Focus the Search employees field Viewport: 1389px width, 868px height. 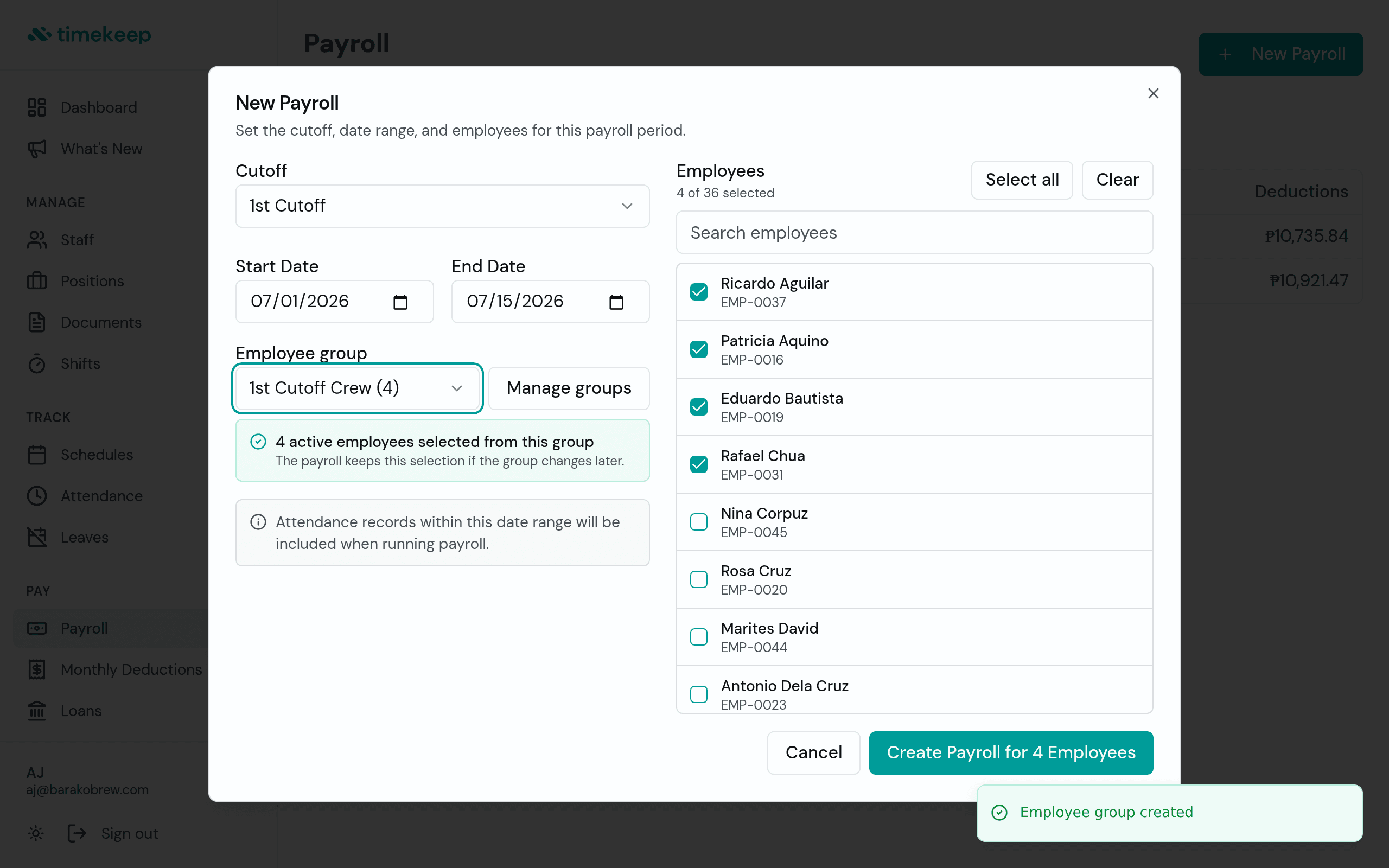point(914,233)
